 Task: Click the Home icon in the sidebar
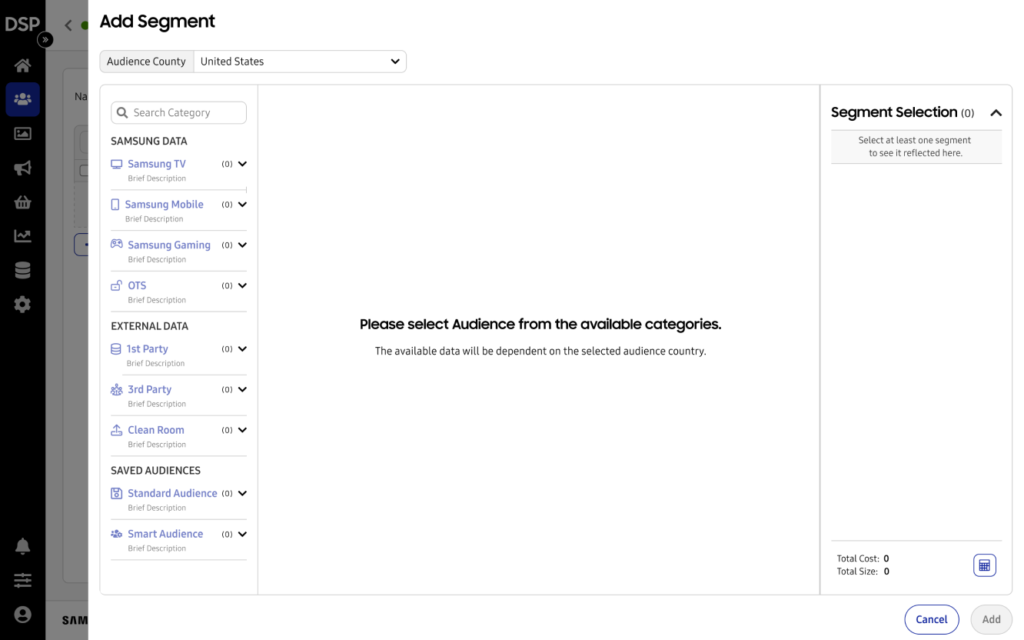point(22,66)
